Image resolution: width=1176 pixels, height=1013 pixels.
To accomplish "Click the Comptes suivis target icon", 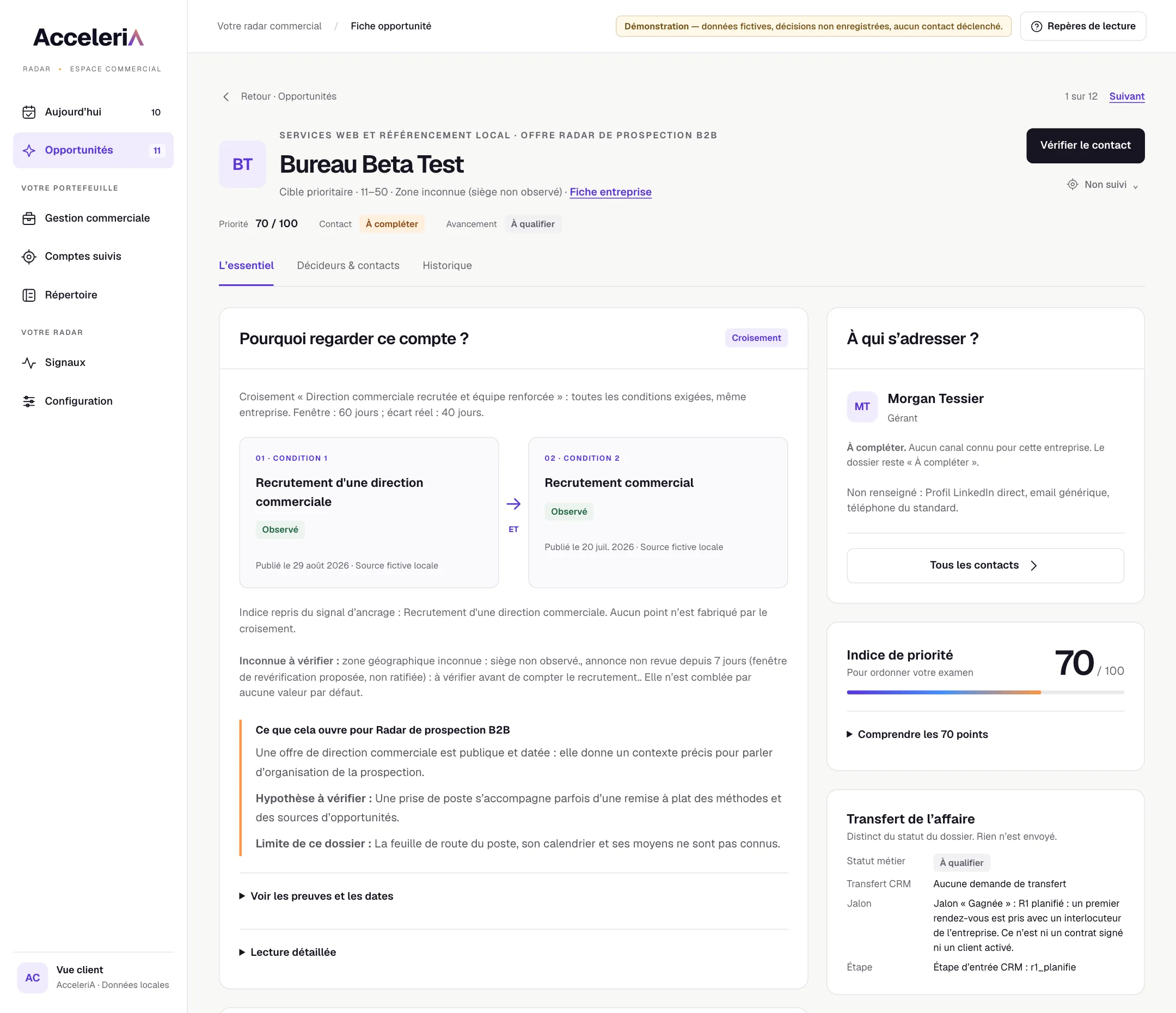I will tap(29, 257).
